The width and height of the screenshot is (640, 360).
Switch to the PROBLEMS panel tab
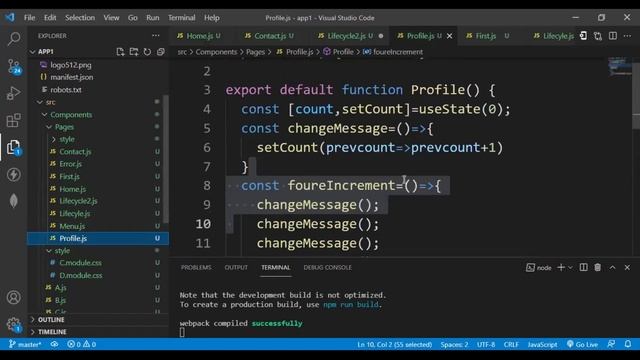(x=196, y=267)
